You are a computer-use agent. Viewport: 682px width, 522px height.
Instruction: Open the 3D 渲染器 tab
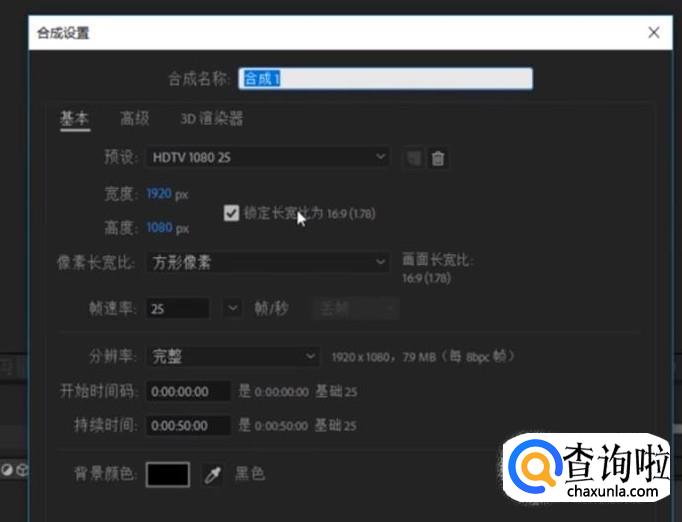(x=211, y=118)
